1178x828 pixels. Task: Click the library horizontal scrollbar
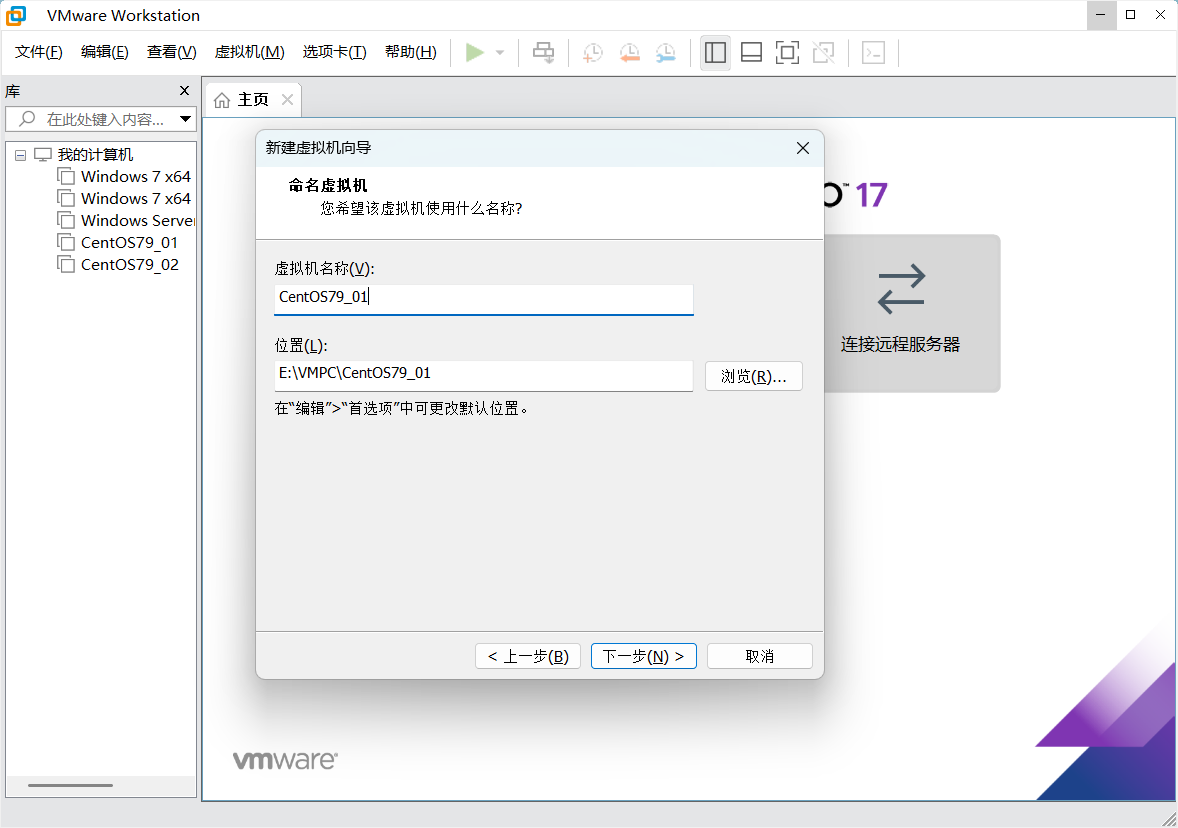pyautogui.click(x=71, y=785)
